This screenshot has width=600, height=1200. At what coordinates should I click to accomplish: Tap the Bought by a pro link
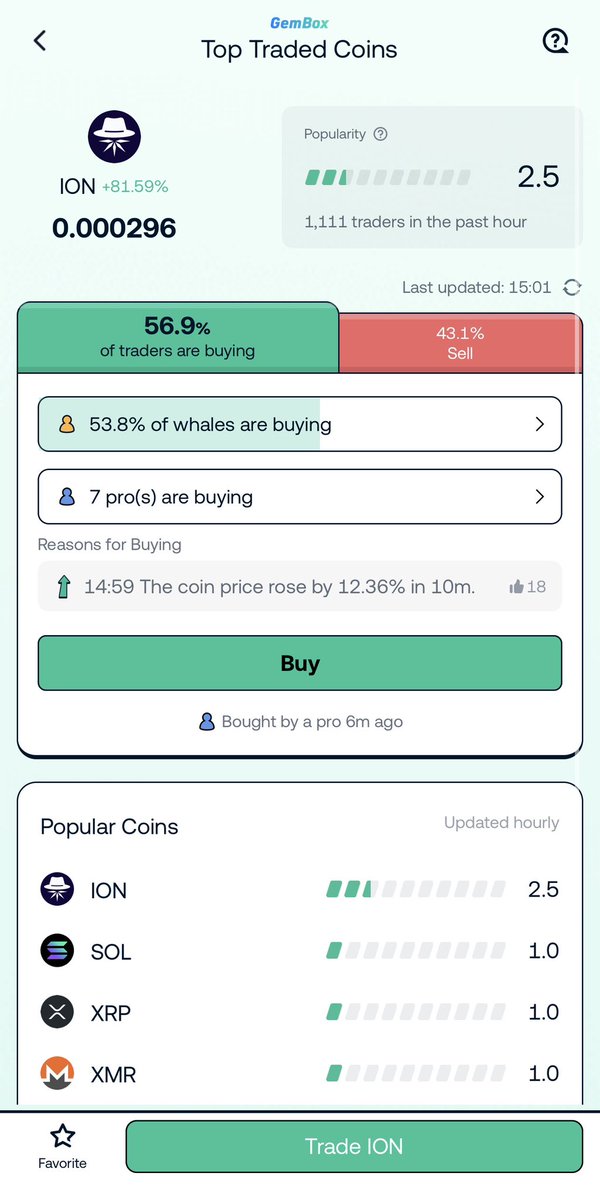point(301,721)
